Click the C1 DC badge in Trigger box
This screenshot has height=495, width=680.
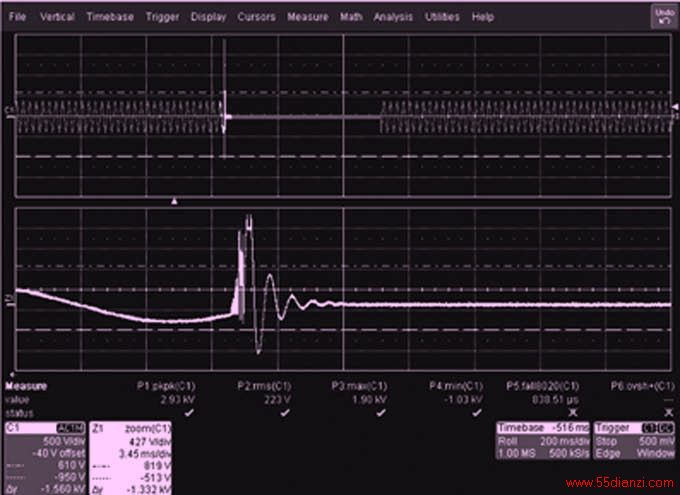tap(658, 428)
